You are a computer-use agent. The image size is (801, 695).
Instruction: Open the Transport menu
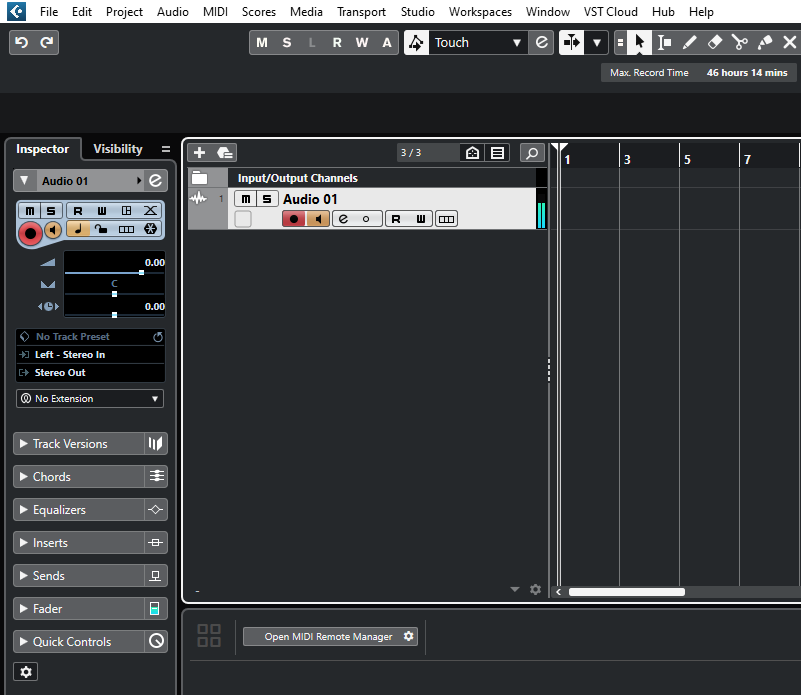361,12
